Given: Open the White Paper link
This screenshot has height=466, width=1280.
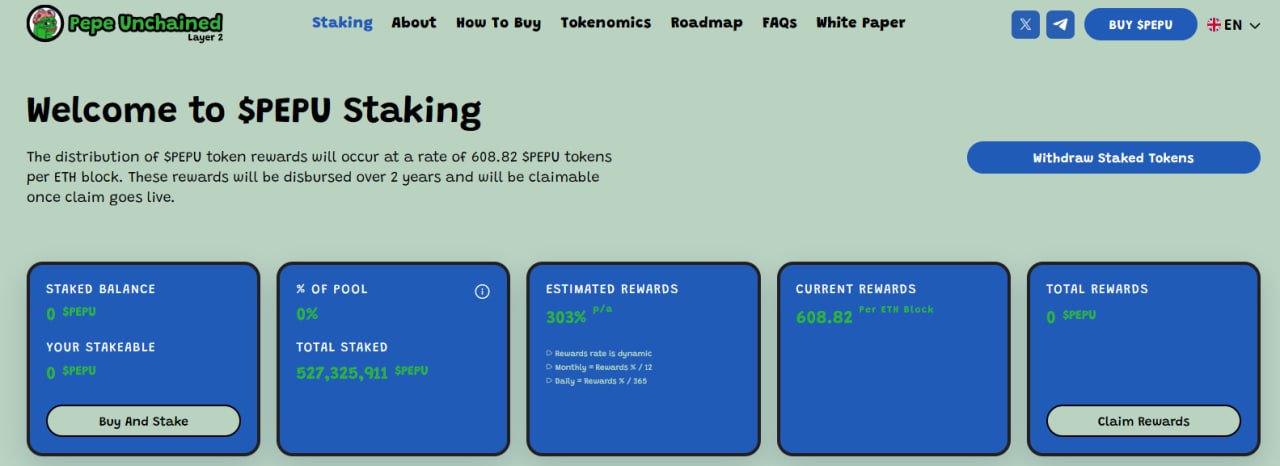Looking at the screenshot, I should click(x=860, y=22).
